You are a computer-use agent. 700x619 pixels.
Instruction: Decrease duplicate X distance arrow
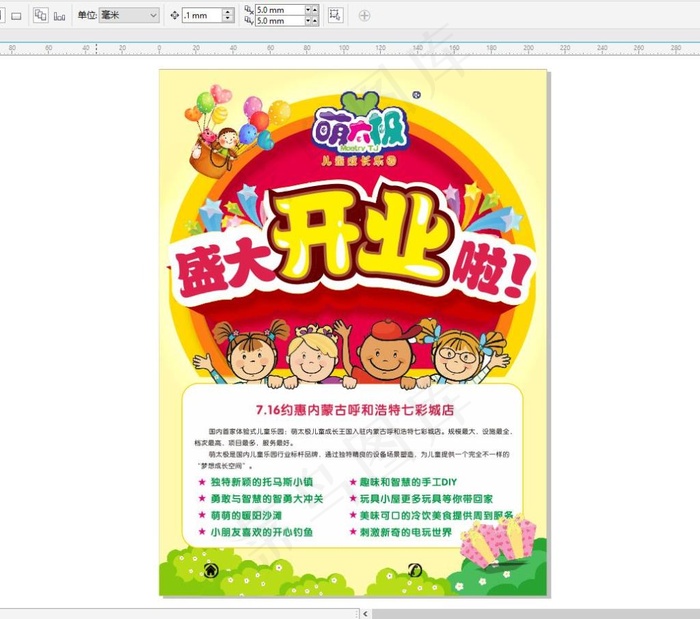point(308,10)
